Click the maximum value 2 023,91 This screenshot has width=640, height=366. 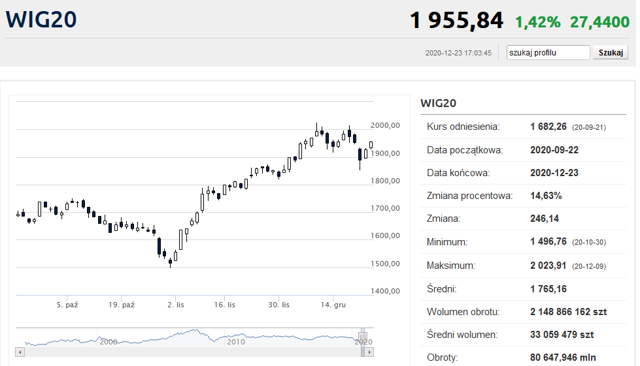click(x=548, y=266)
